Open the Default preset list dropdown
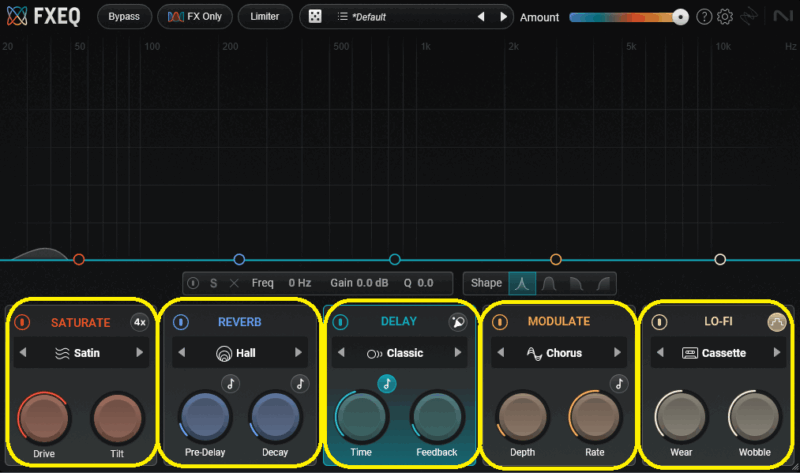The height and width of the screenshot is (473, 800). click(x=400, y=17)
